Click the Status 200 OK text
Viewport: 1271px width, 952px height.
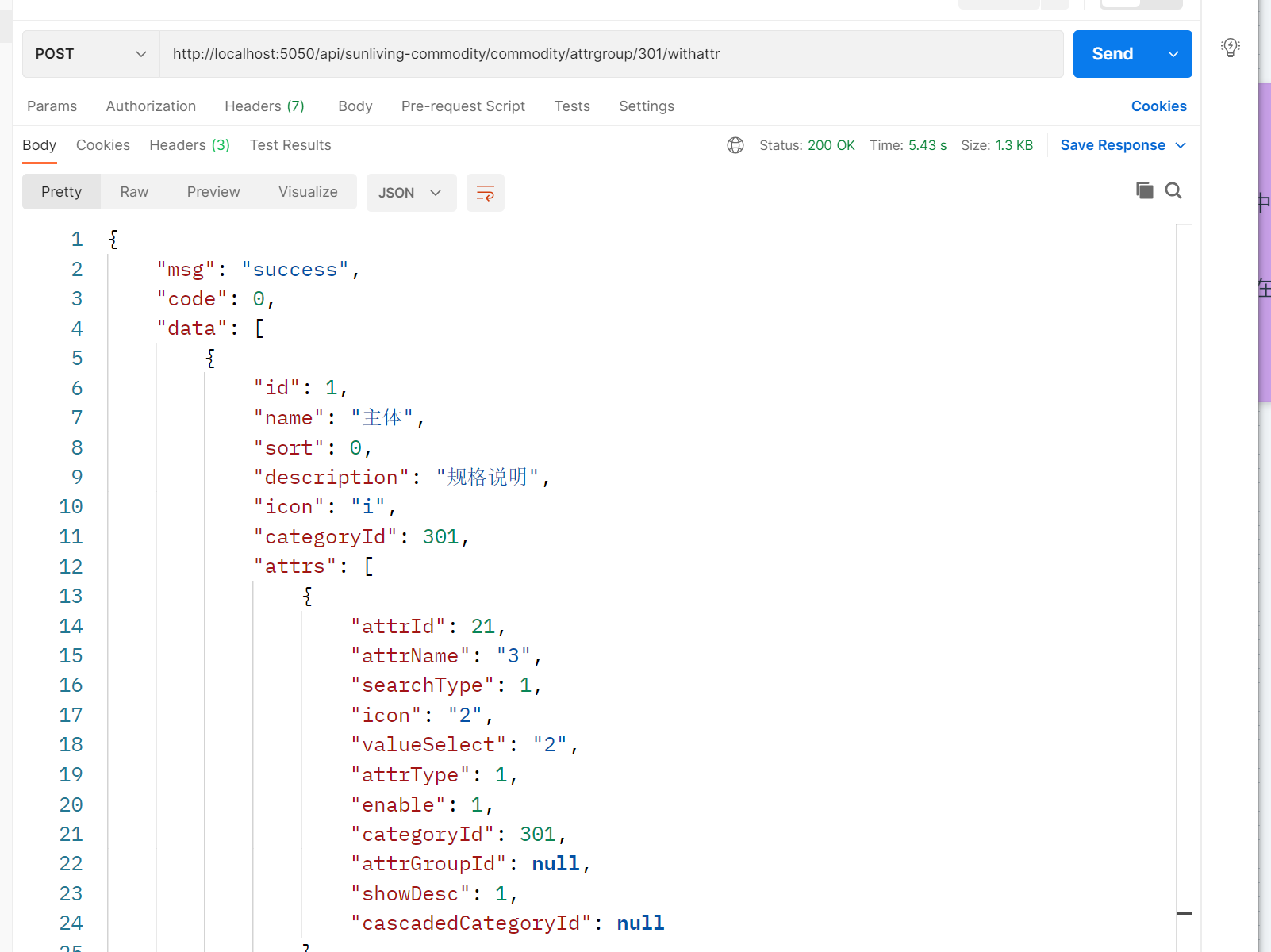coord(807,145)
